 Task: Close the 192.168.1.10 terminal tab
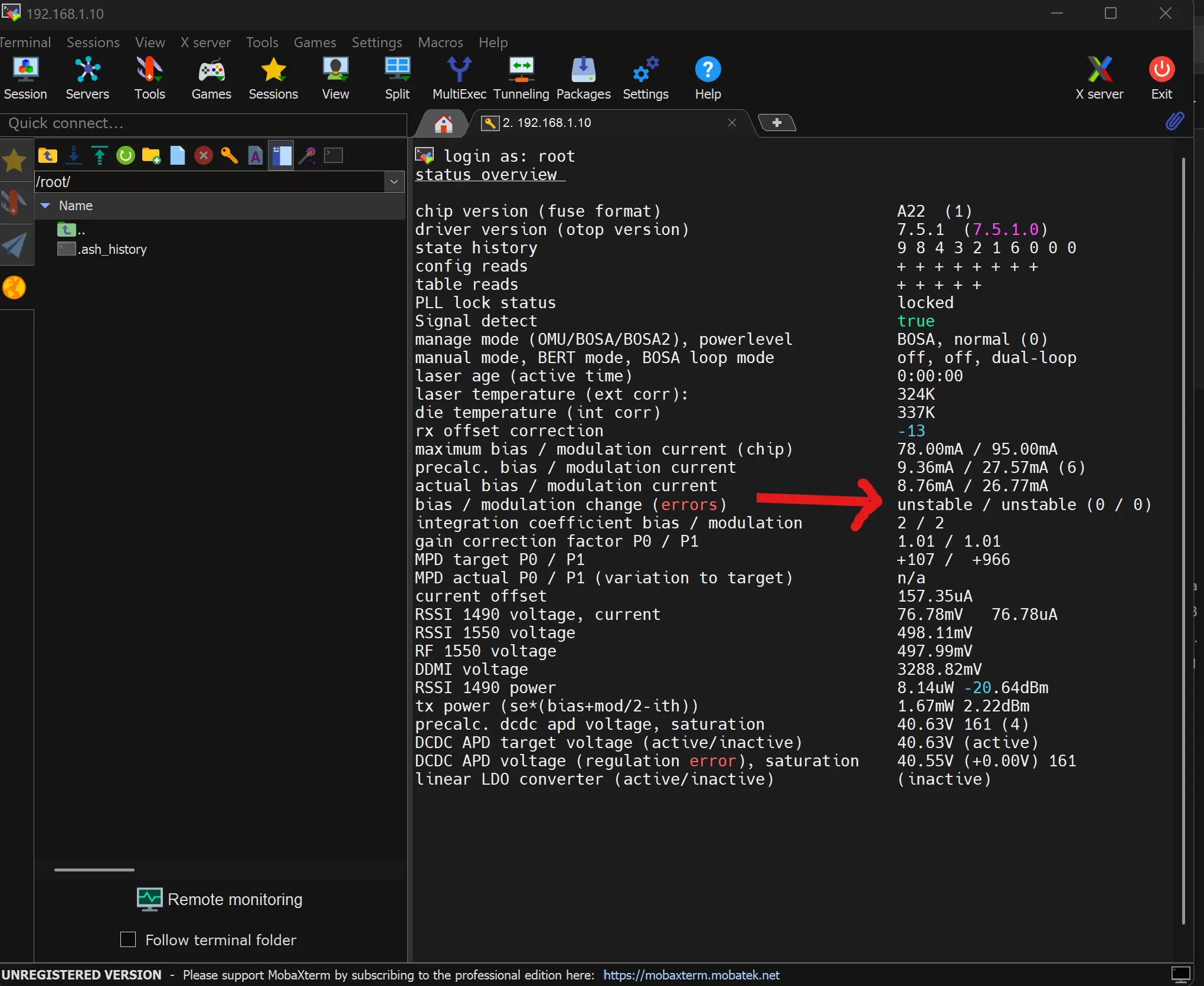click(732, 123)
